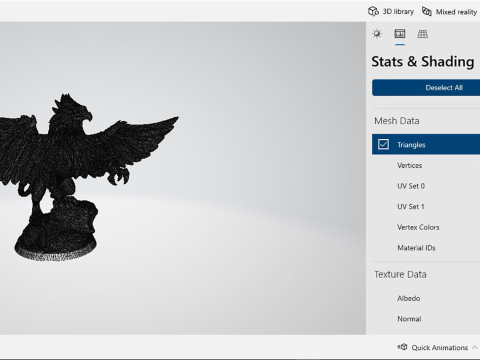Image resolution: width=480 pixels, height=360 pixels.
Task: Select the Triangles row label
Action: (x=411, y=145)
